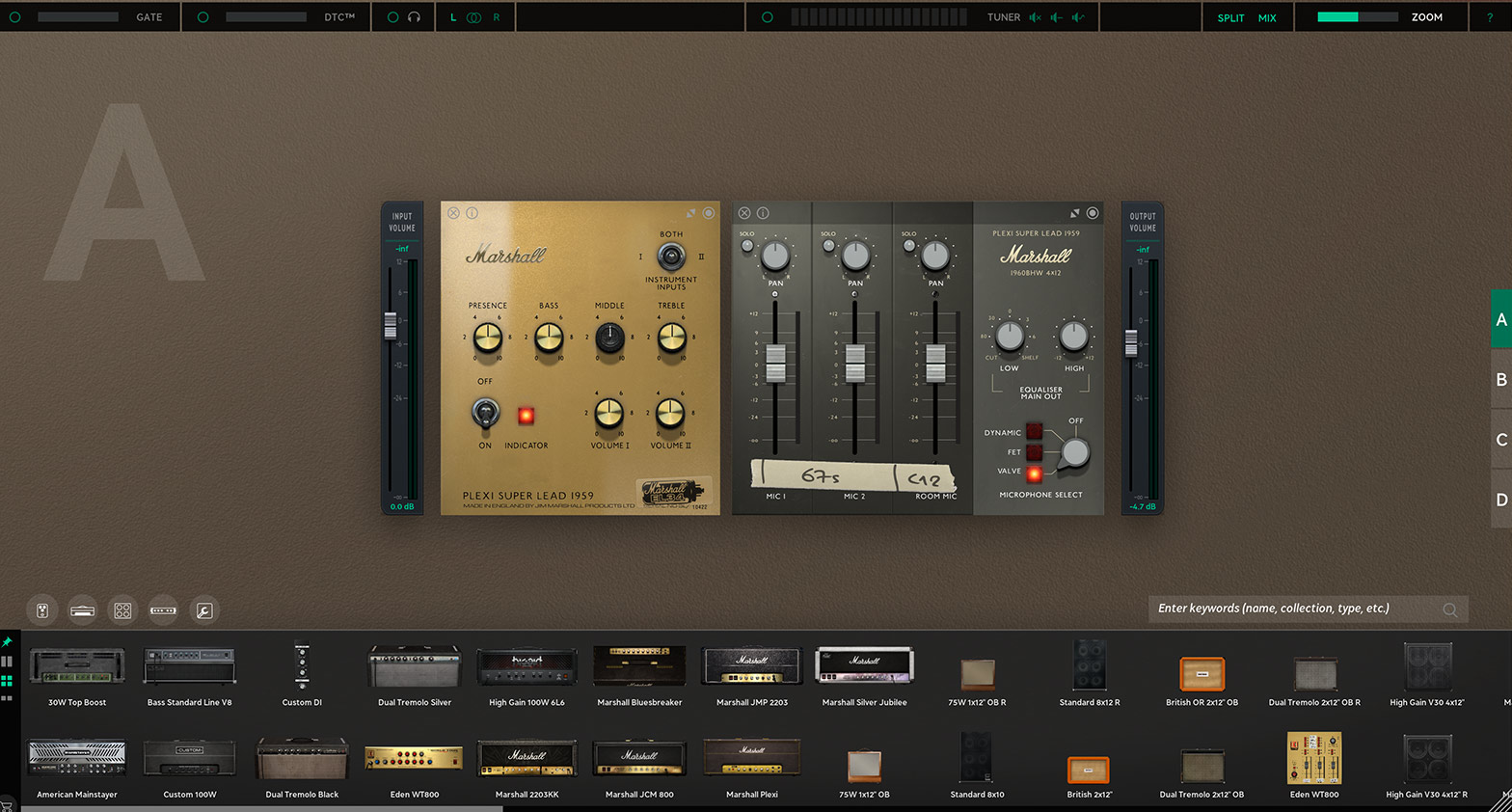Click the wrench utilities filter icon
The width and height of the screenshot is (1512, 812).
click(x=203, y=610)
